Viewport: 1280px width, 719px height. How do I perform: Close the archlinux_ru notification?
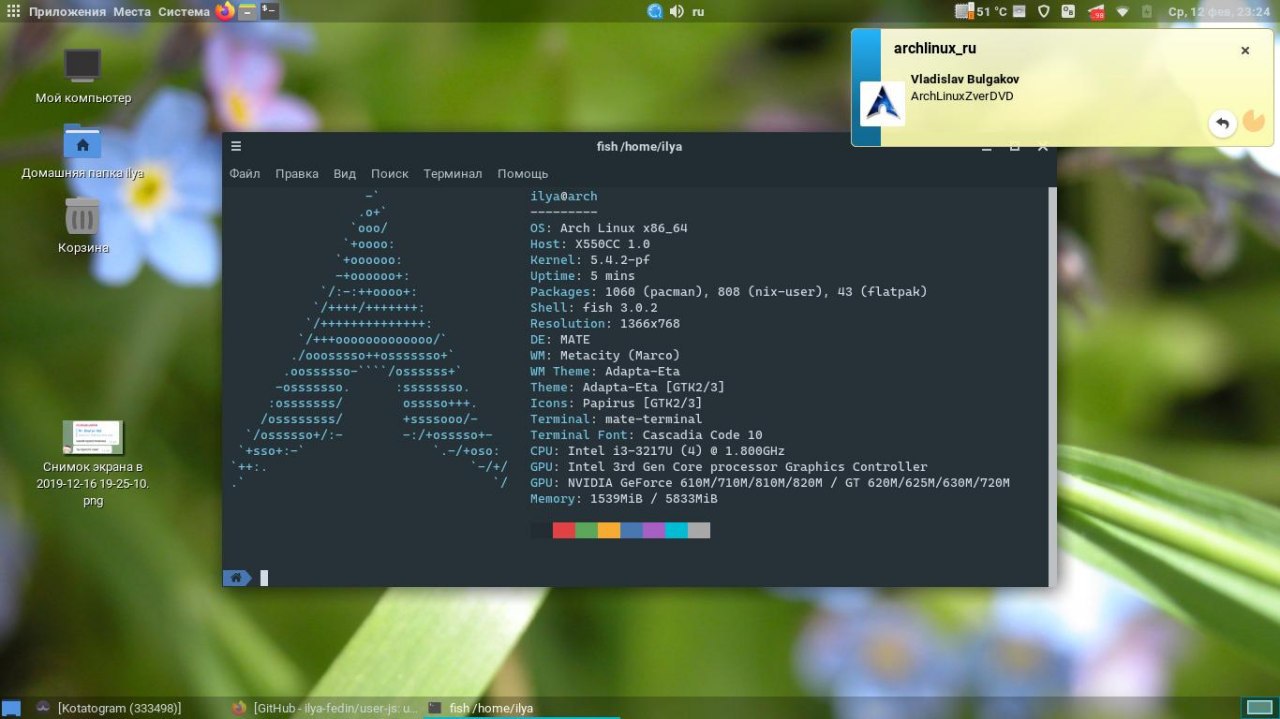coord(1245,50)
